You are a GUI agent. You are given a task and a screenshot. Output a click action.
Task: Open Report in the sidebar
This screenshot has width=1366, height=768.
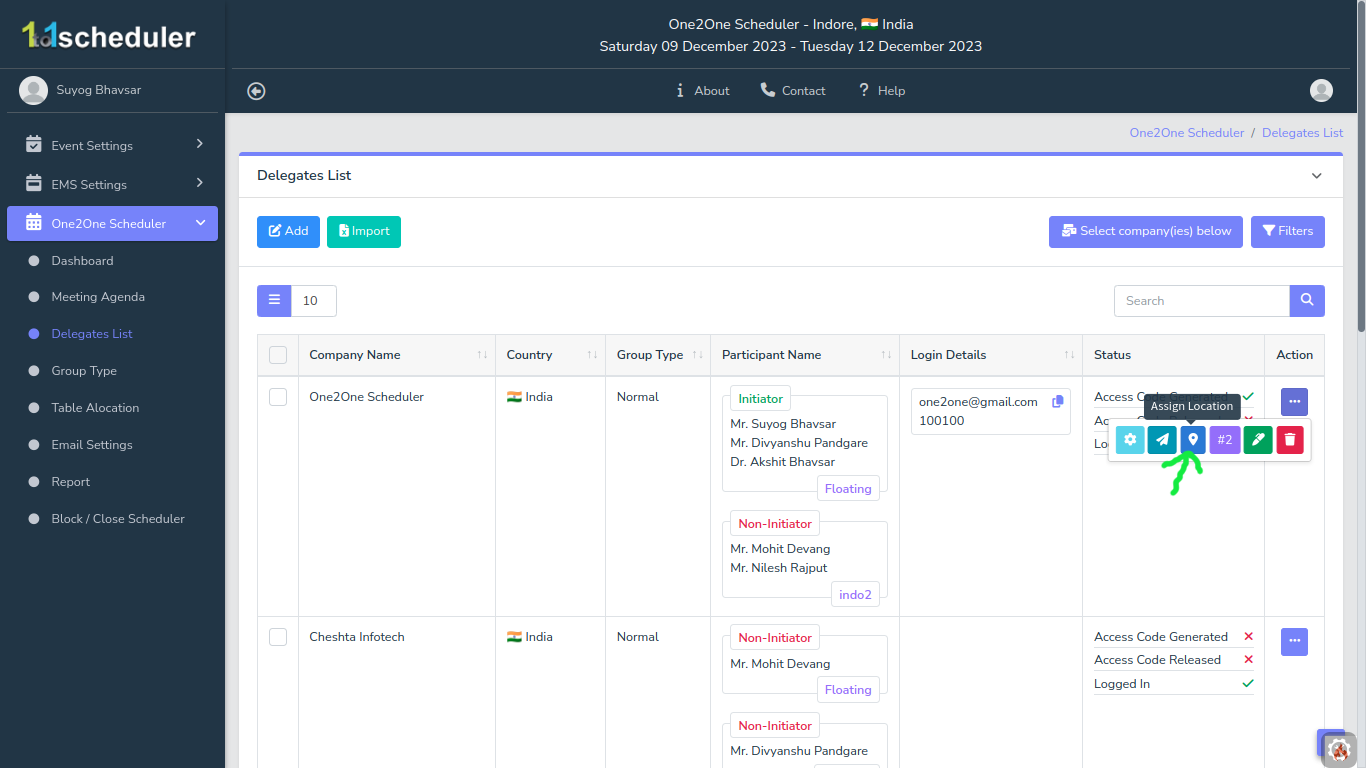71,482
